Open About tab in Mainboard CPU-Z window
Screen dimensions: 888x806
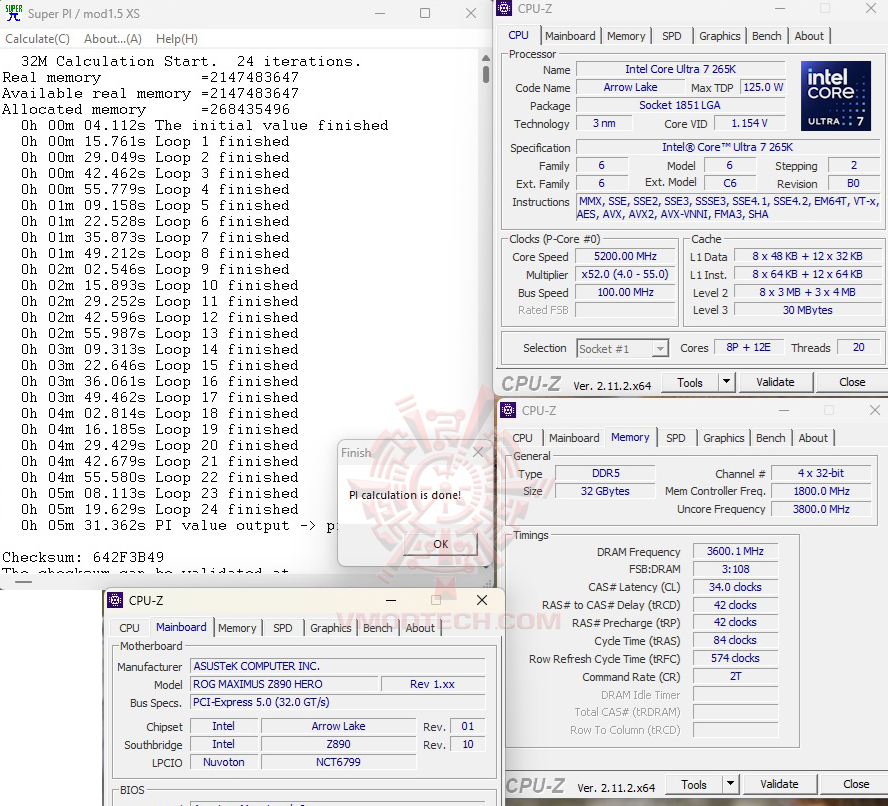(x=420, y=628)
